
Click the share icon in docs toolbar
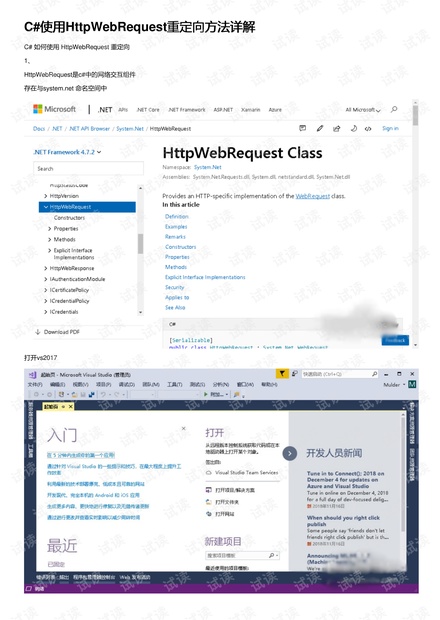pos(336,128)
